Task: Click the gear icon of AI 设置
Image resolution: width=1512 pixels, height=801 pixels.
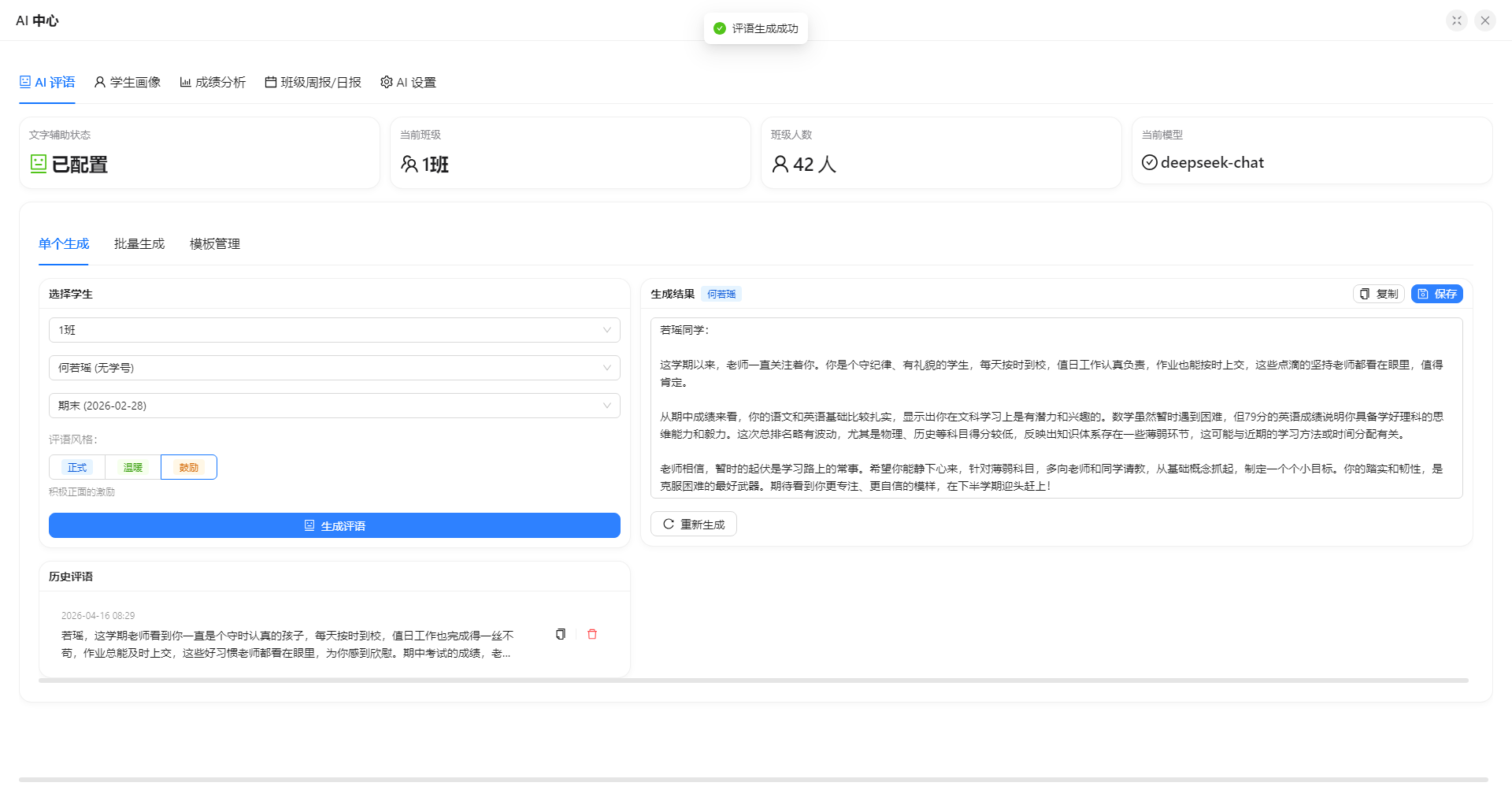Action: 387,82
